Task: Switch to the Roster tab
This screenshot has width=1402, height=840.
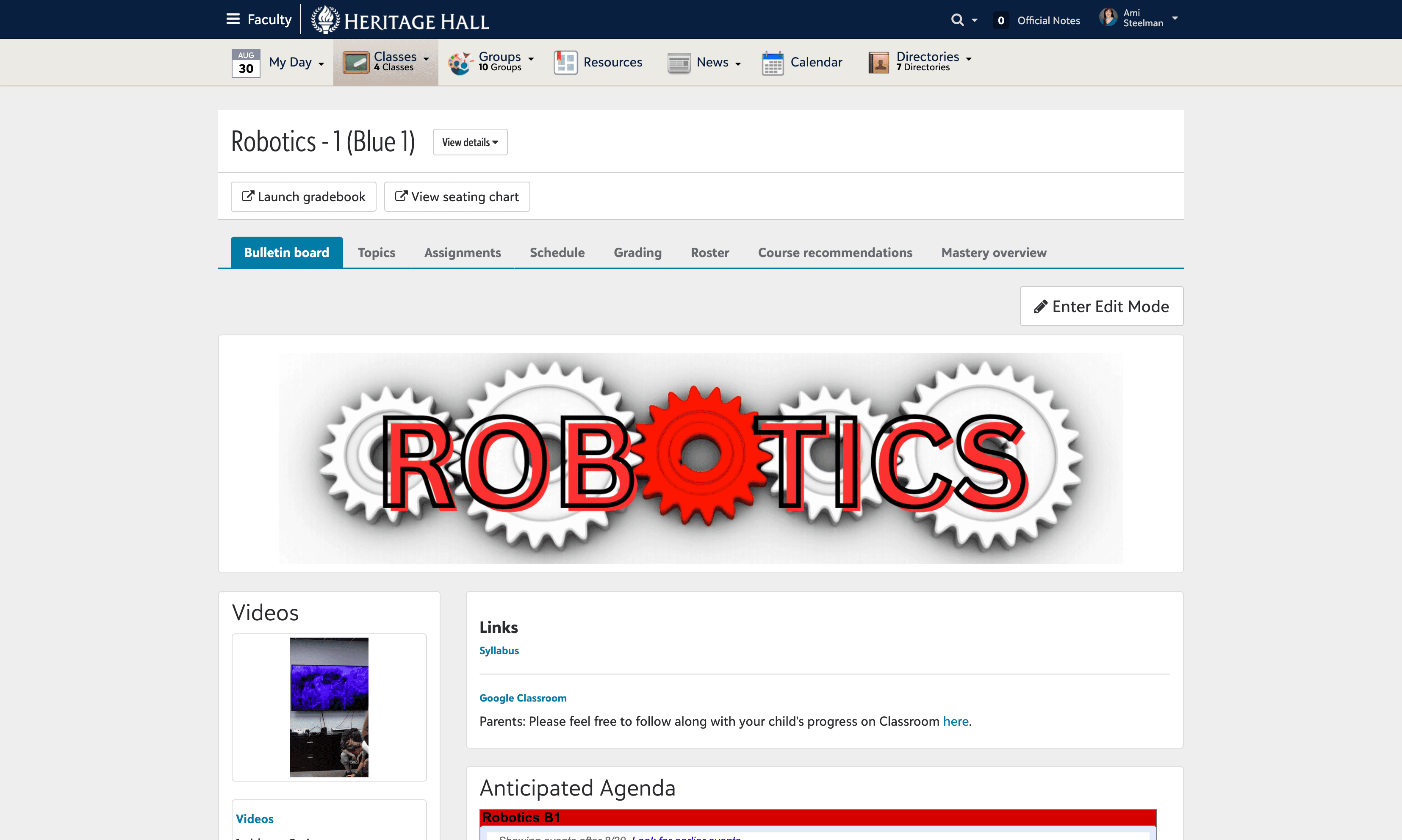Action: tap(709, 252)
